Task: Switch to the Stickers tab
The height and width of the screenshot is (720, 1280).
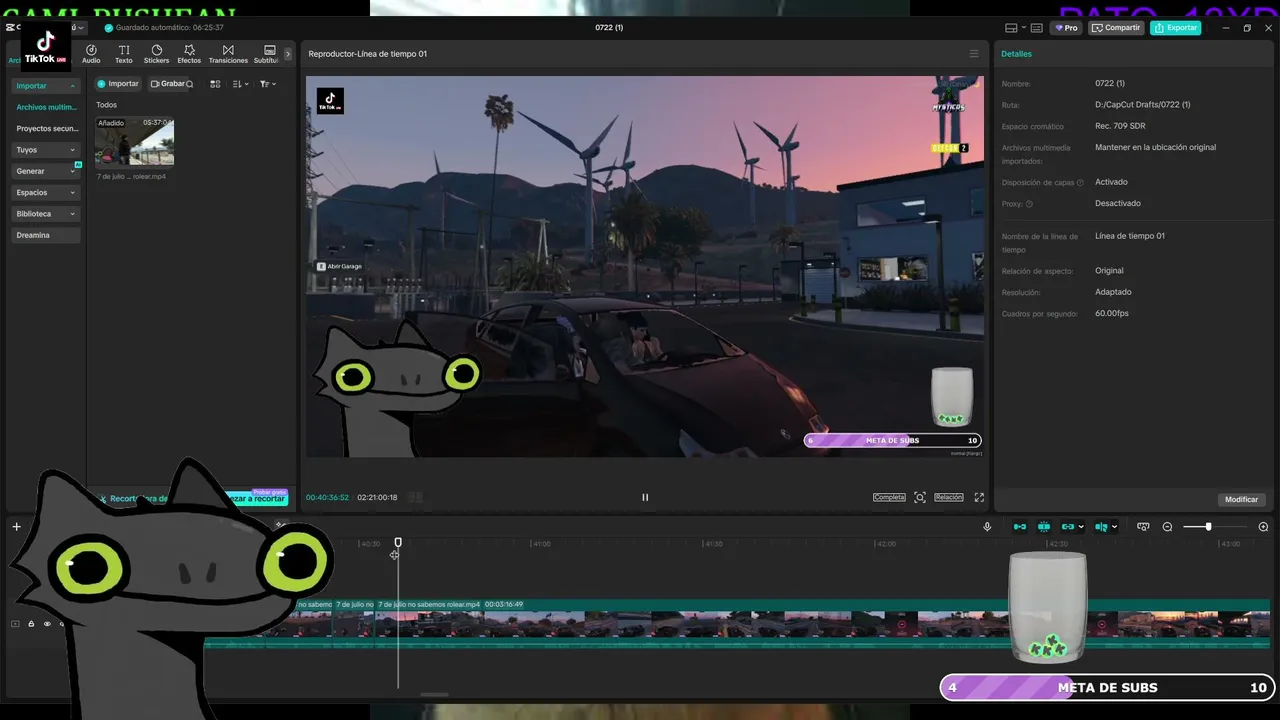Action: tap(156, 54)
